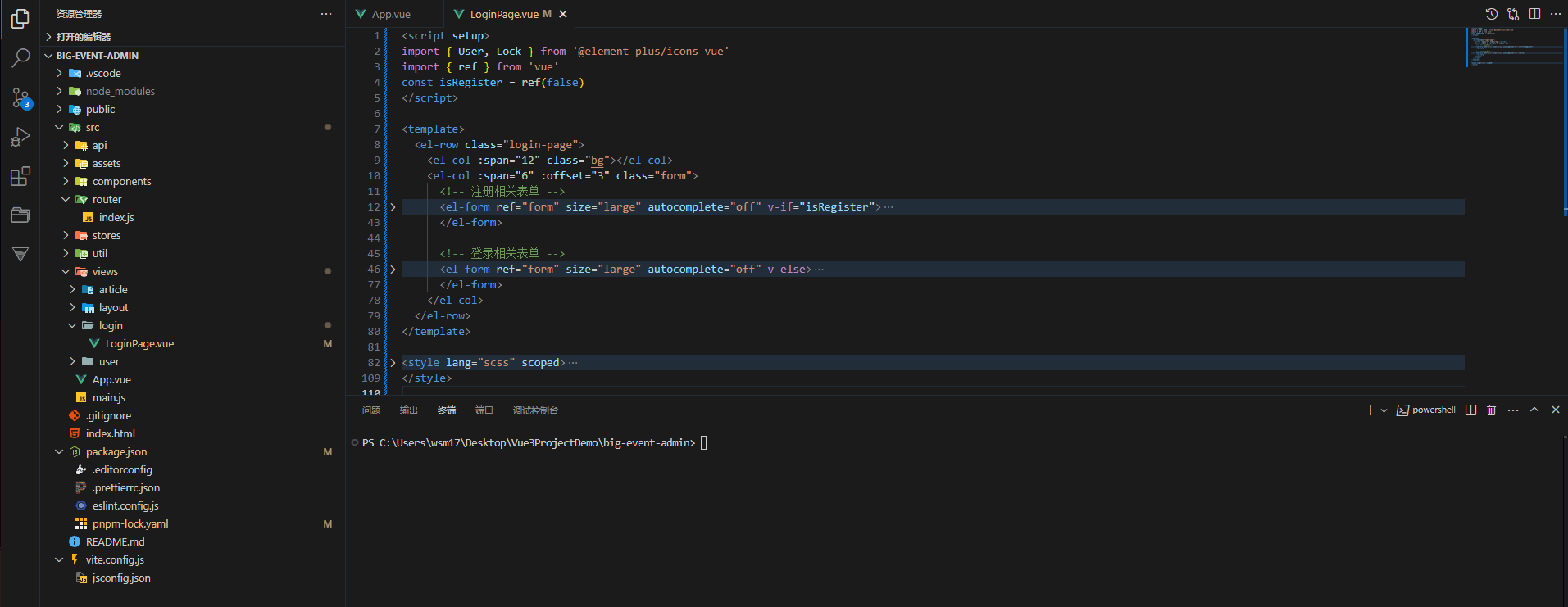Collapse the login folder
Viewport: 1568px width, 607px height.
click(193, 325)
